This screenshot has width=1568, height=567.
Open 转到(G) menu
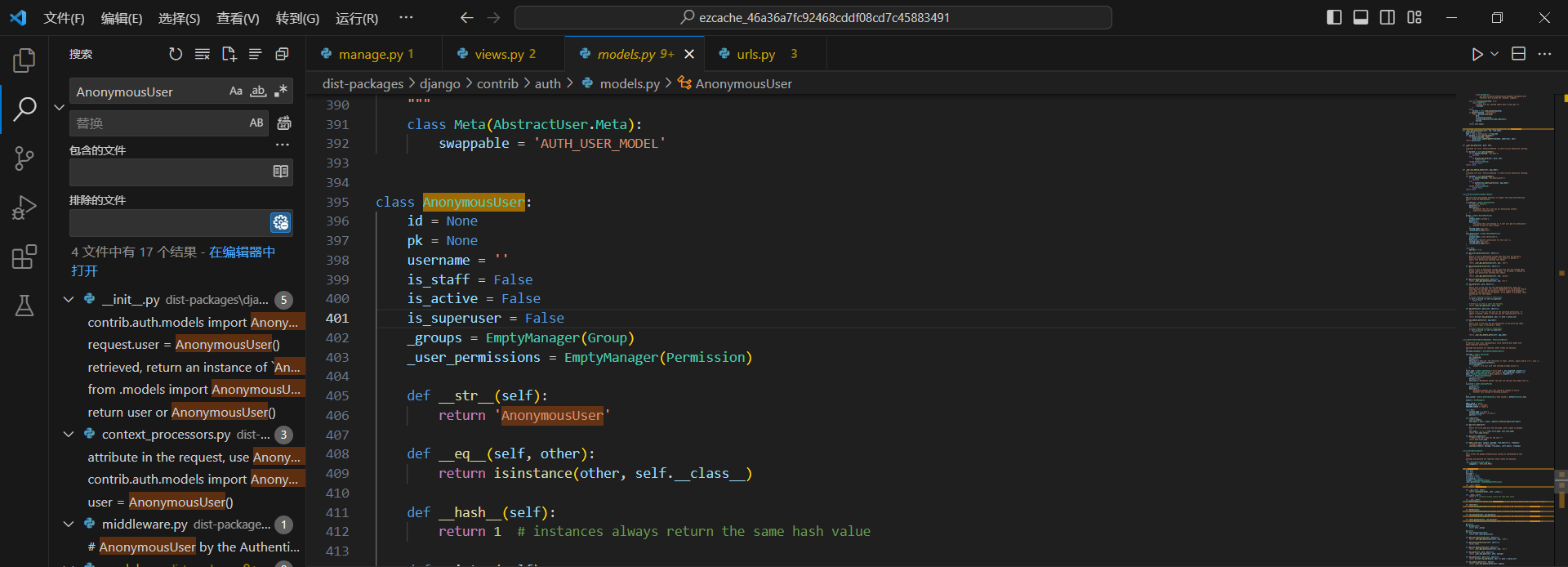point(297,18)
